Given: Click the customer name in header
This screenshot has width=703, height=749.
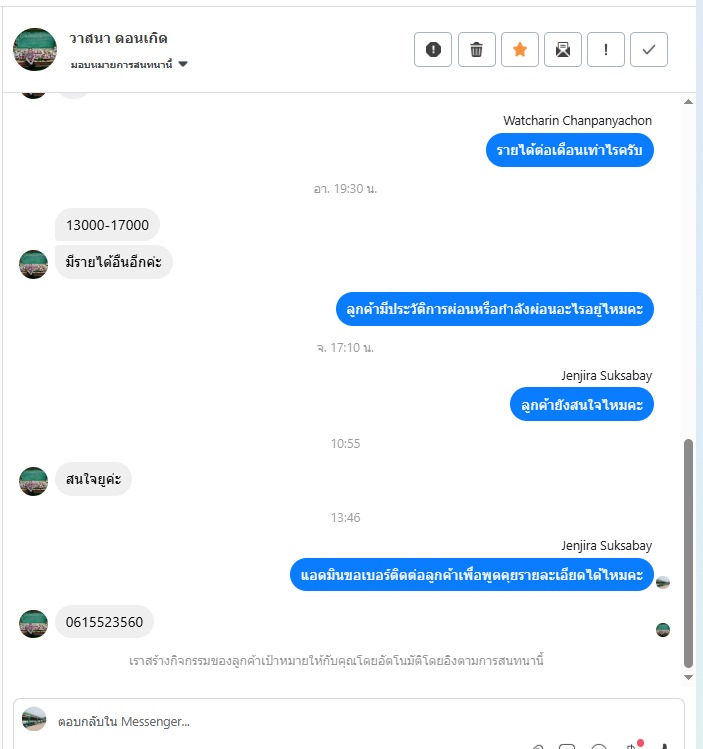Looking at the screenshot, I should [x=118, y=38].
